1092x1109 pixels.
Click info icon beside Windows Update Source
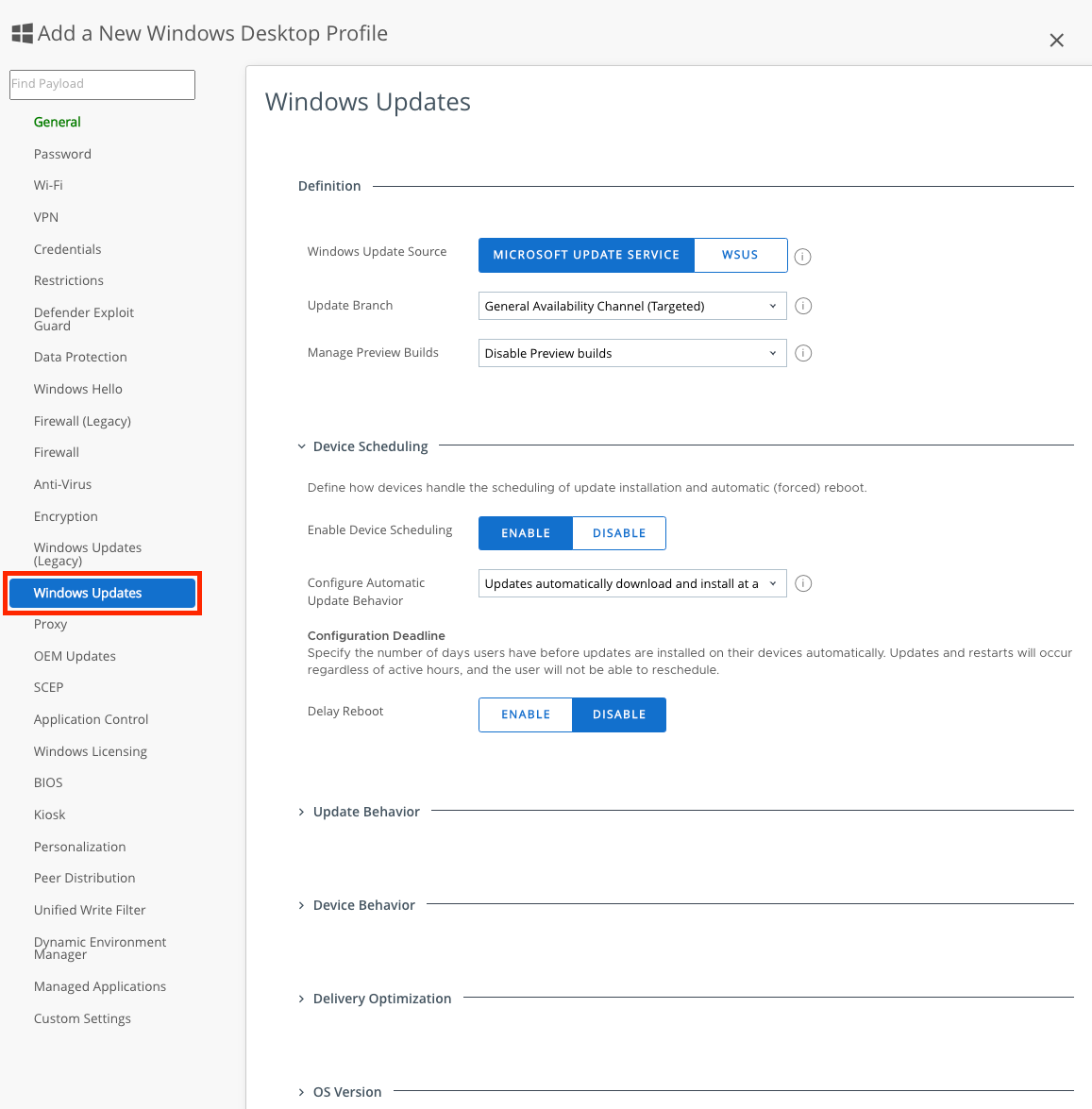802,257
